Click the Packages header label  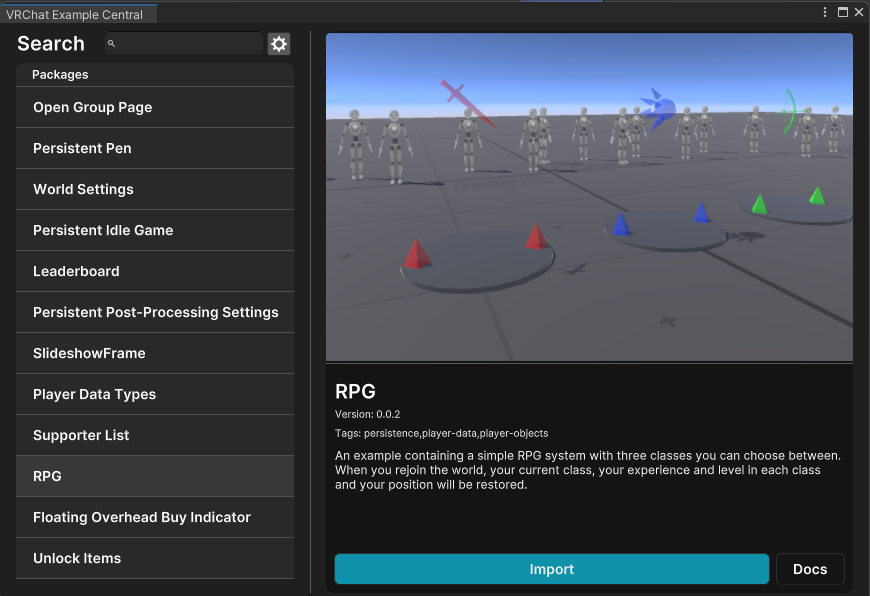(60, 74)
